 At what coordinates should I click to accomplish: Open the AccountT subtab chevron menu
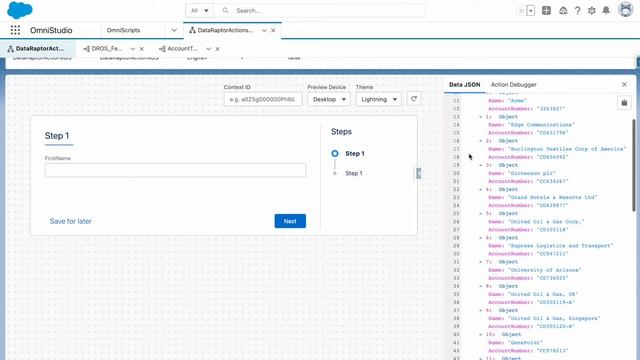(209, 49)
